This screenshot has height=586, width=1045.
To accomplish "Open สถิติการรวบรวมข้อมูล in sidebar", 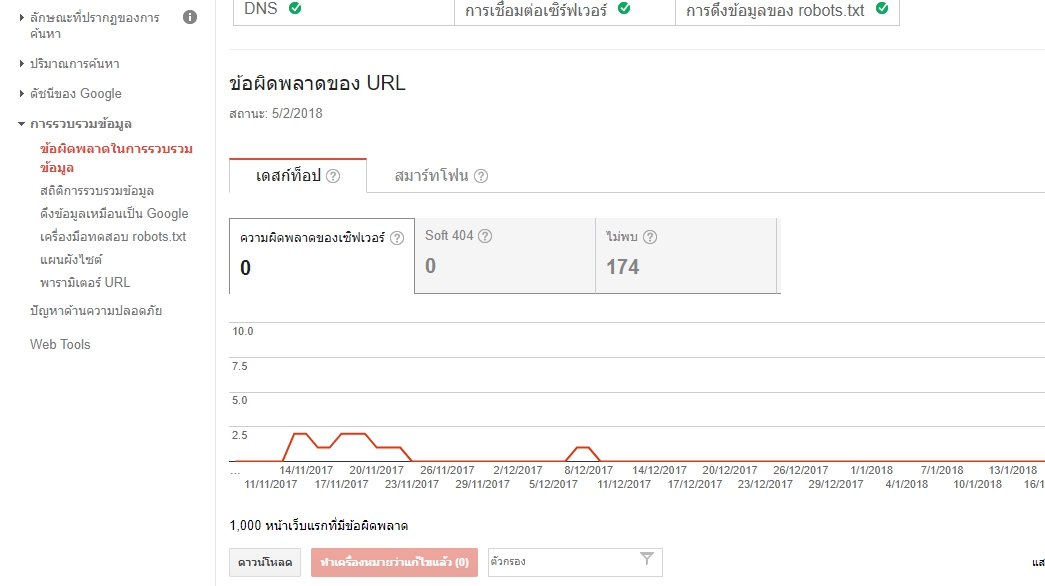I will coord(97,190).
